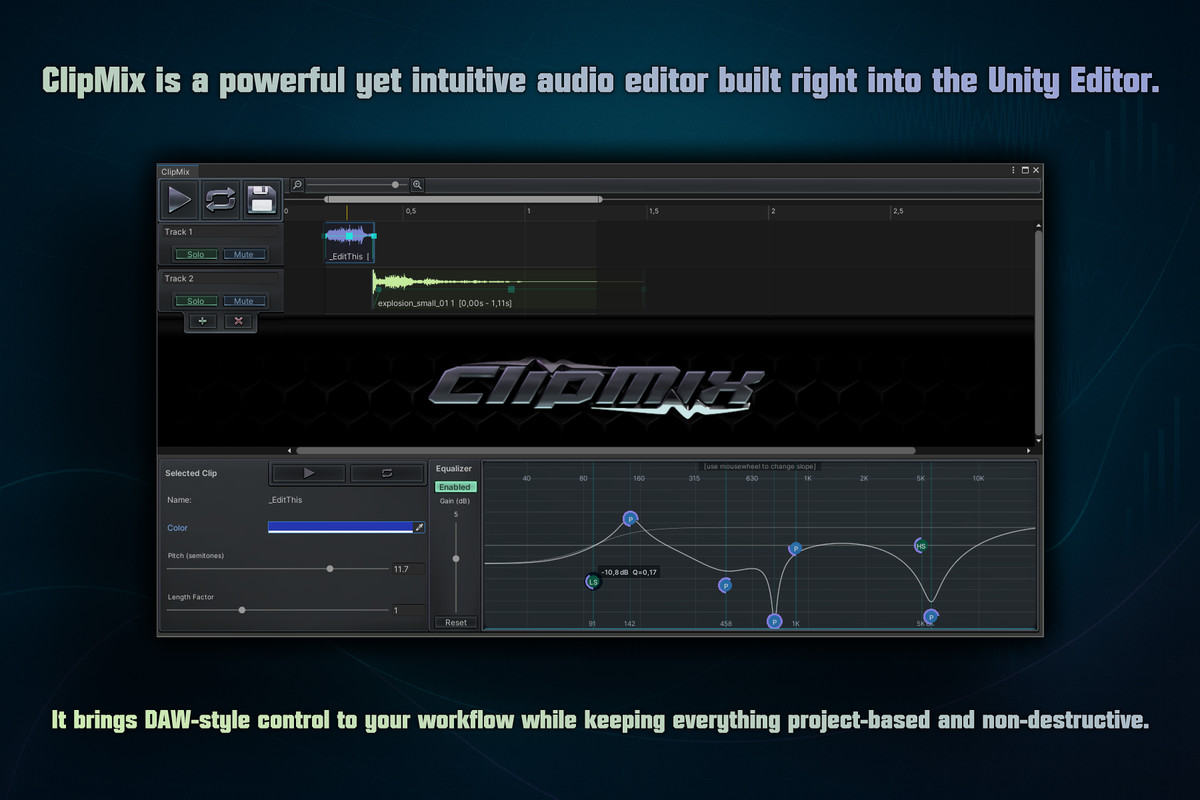
Task: Disable the Equalizer via its Enabled toggle
Action: (455, 487)
